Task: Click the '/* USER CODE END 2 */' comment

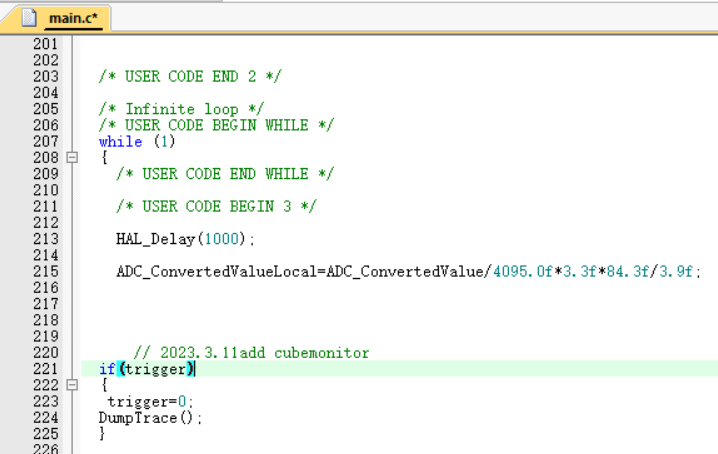Action: (x=190, y=76)
